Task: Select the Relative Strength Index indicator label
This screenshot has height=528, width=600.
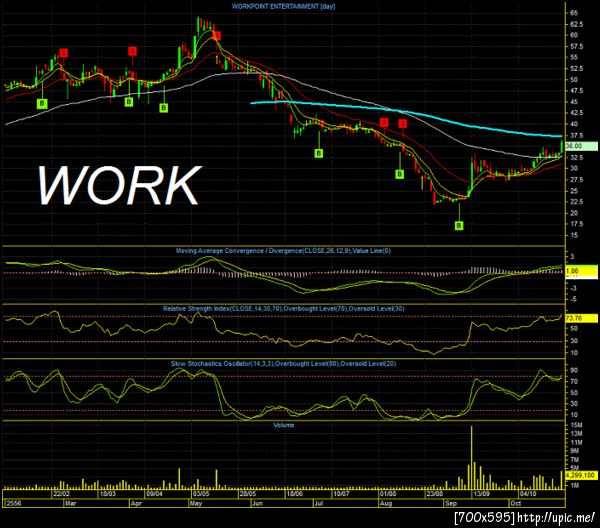Action: (x=284, y=309)
